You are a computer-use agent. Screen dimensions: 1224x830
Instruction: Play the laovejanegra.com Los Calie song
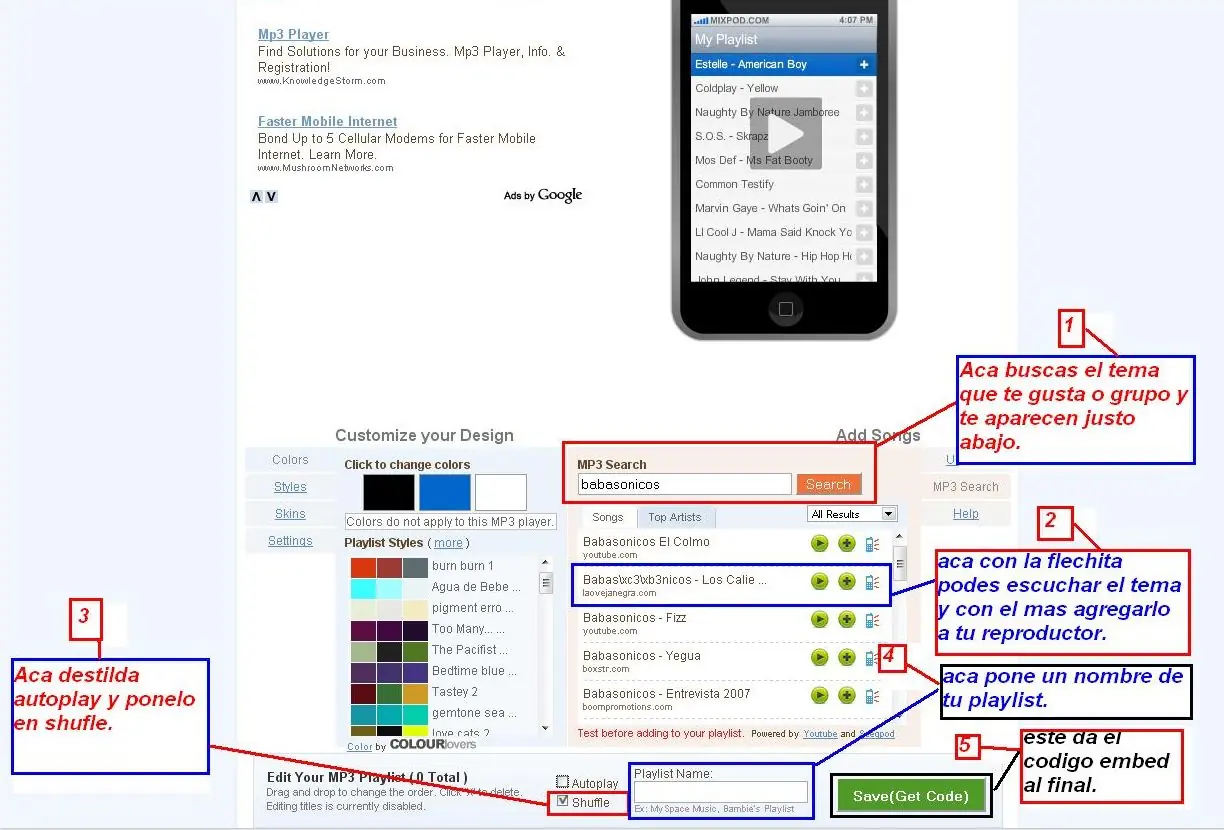[820, 582]
